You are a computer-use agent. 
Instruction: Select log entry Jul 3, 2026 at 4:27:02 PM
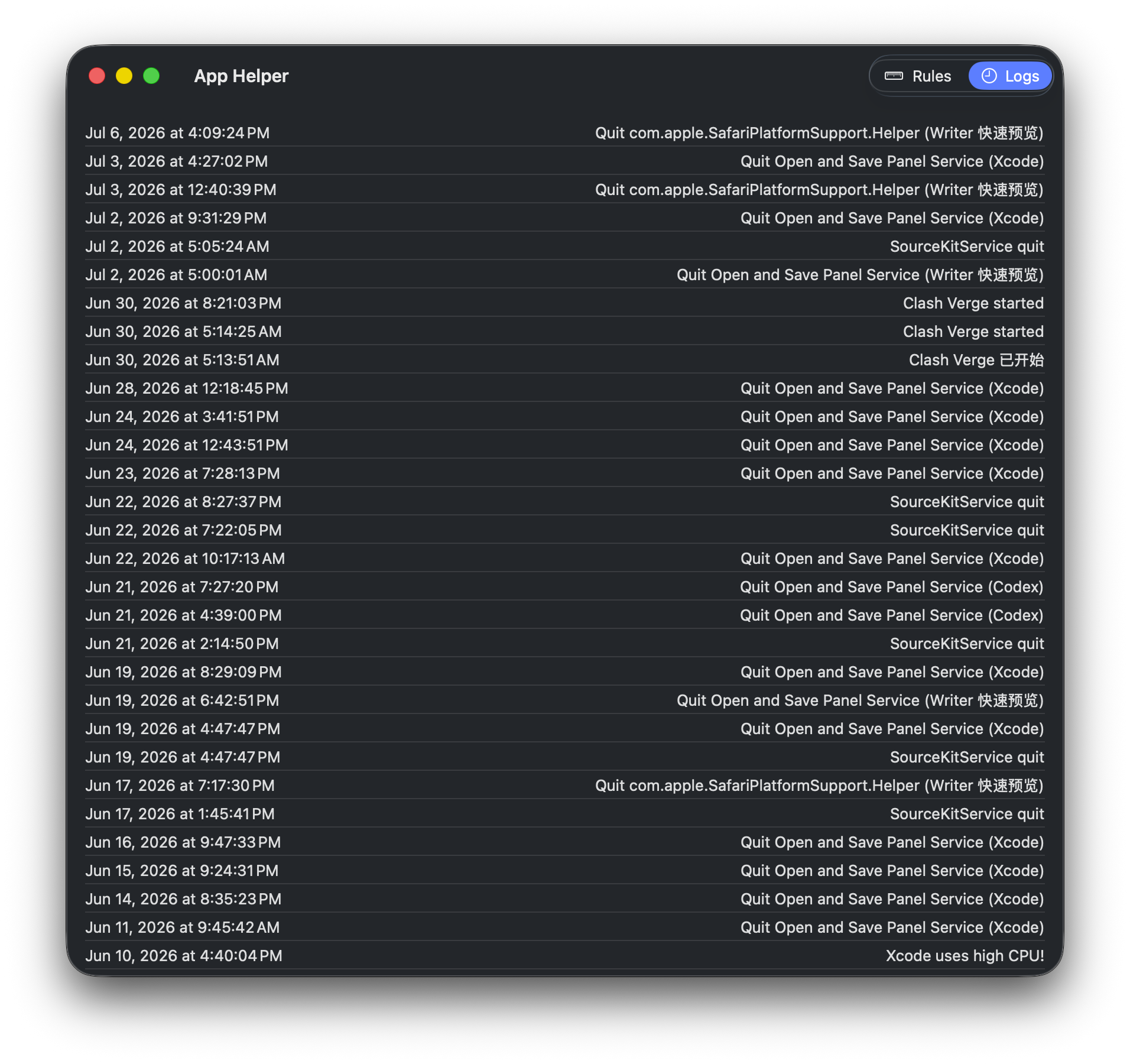(564, 161)
